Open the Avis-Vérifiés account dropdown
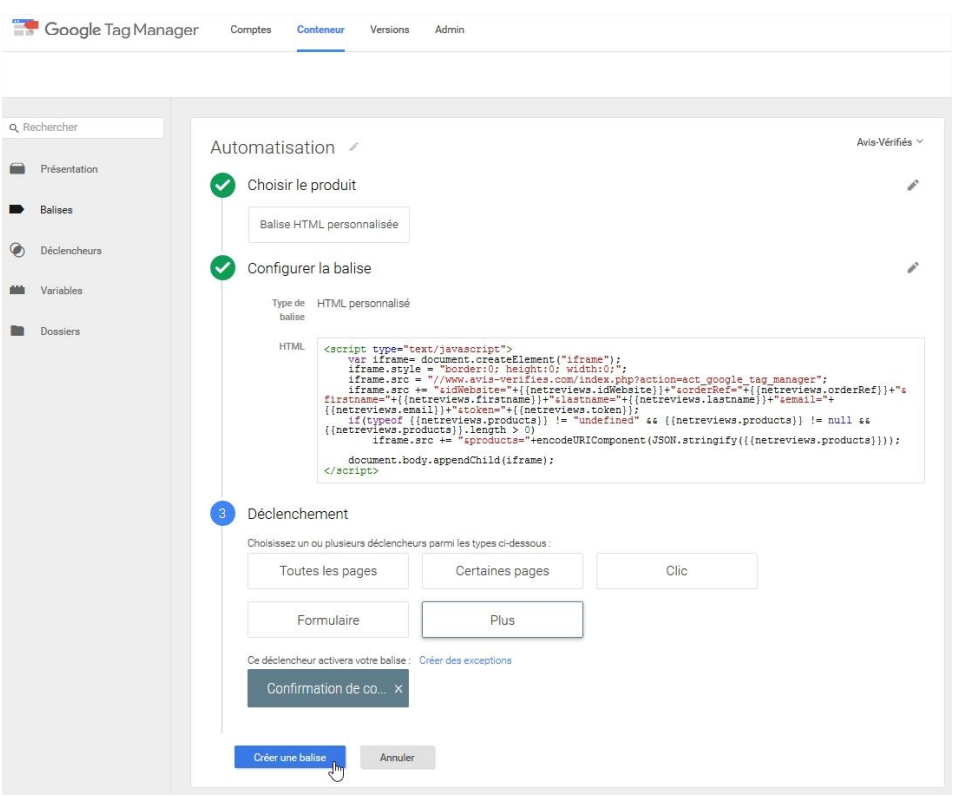The width and height of the screenshot is (958, 796). point(889,142)
